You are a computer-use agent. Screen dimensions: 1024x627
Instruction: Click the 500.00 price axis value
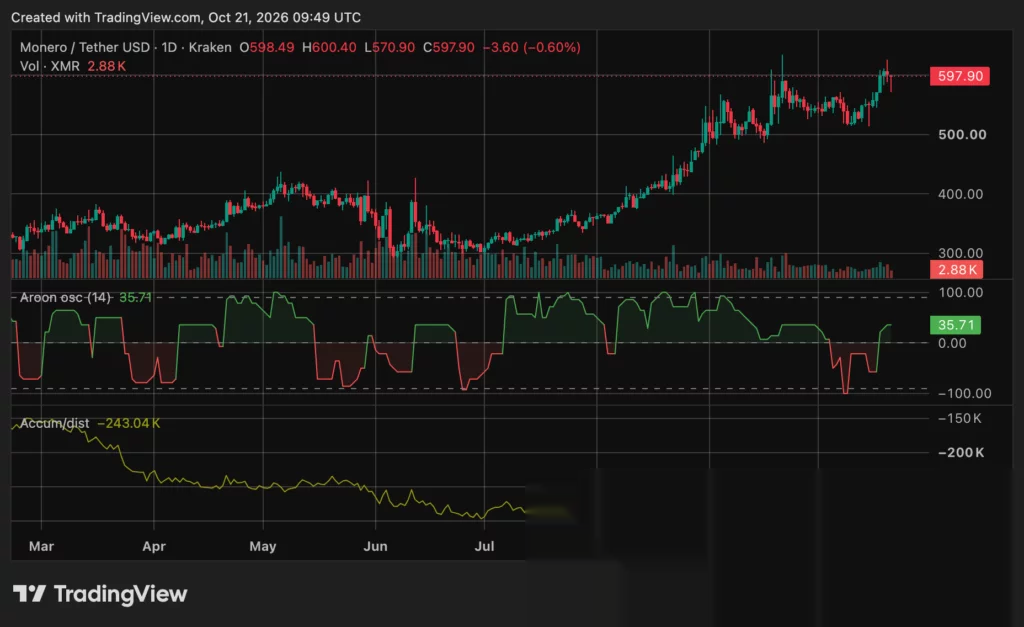pyautogui.click(x=962, y=135)
